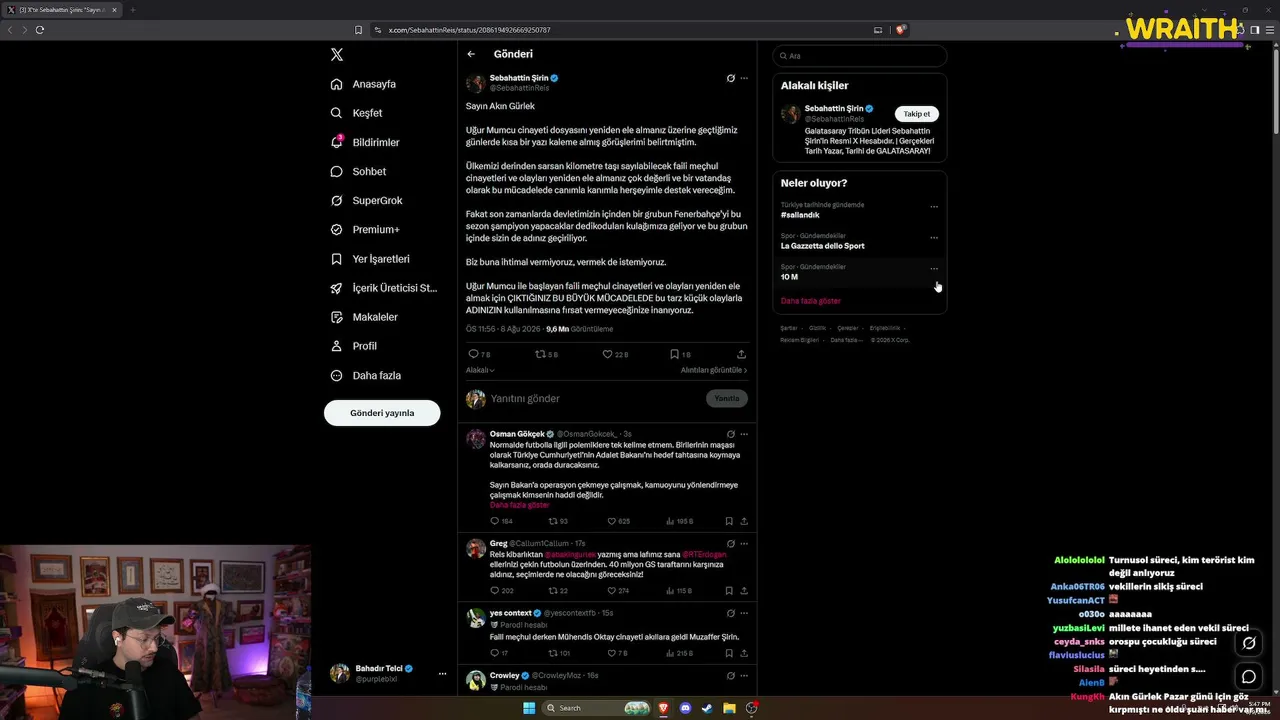Share the yes context reply
Viewport: 1280px width, 720px height.
coord(743,653)
